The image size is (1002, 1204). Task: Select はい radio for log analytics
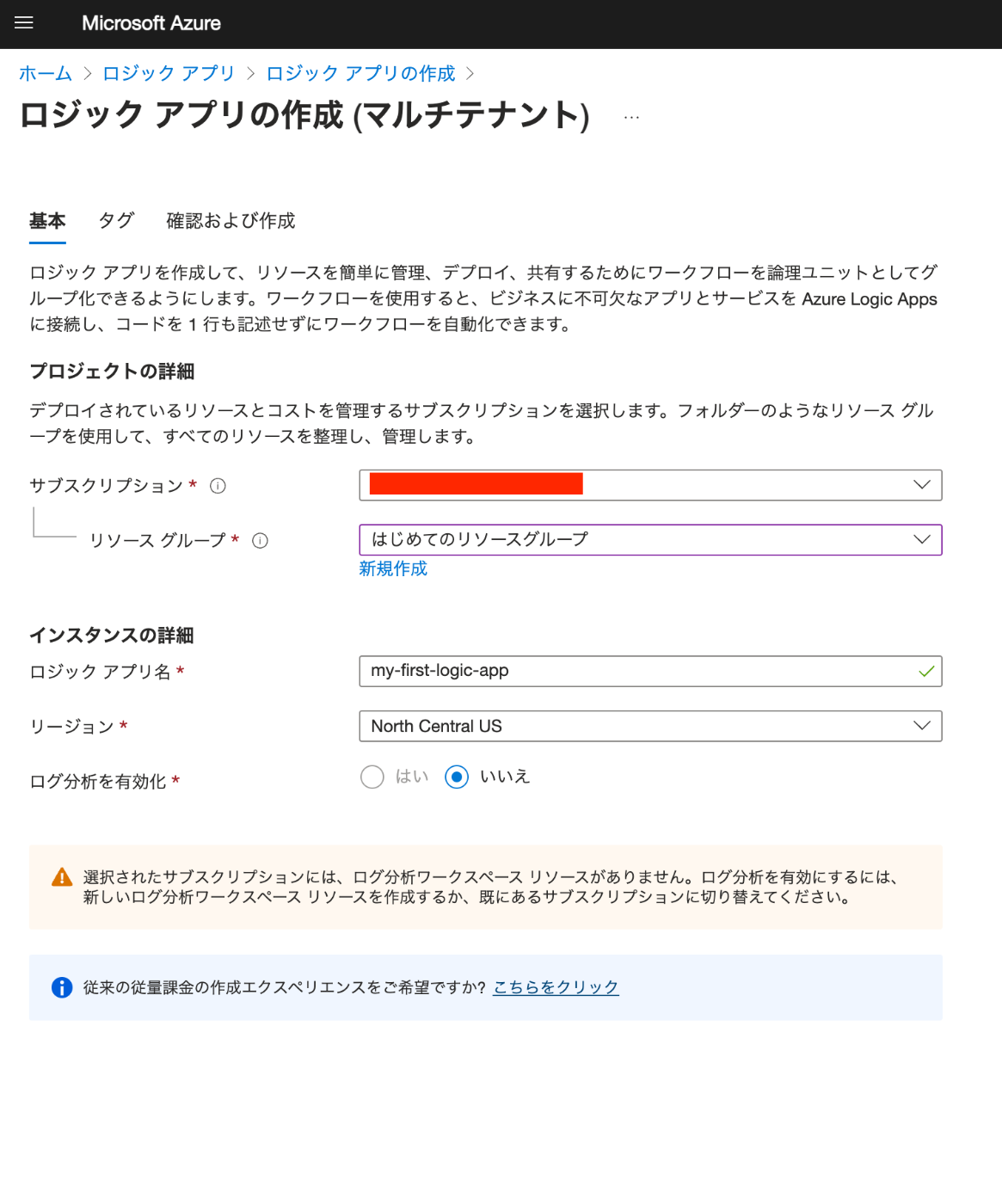click(372, 777)
